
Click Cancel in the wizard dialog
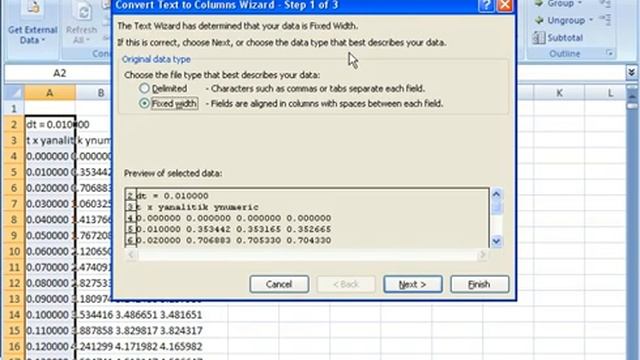click(x=279, y=284)
